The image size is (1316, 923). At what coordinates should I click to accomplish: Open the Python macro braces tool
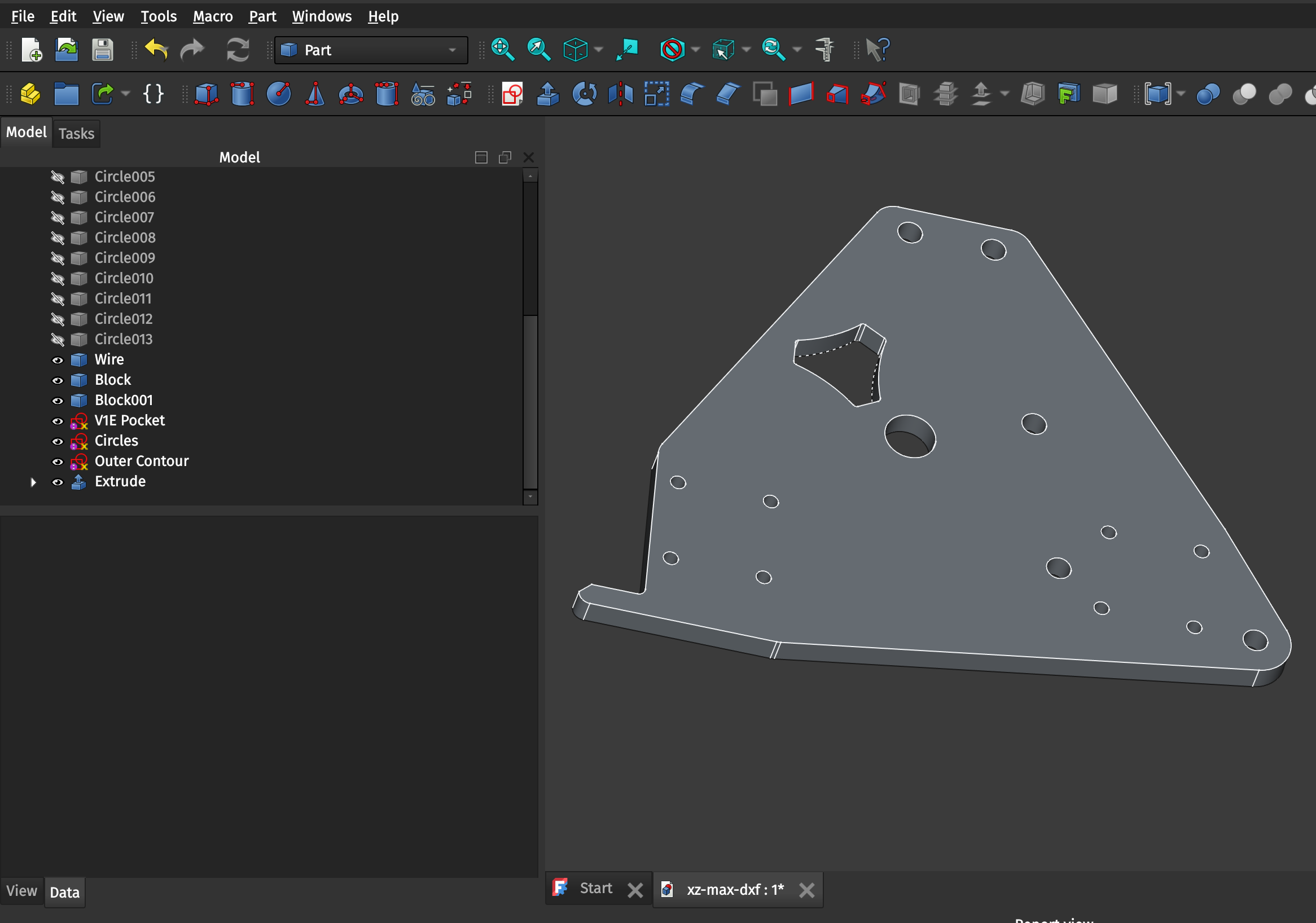tap(153, 94)
